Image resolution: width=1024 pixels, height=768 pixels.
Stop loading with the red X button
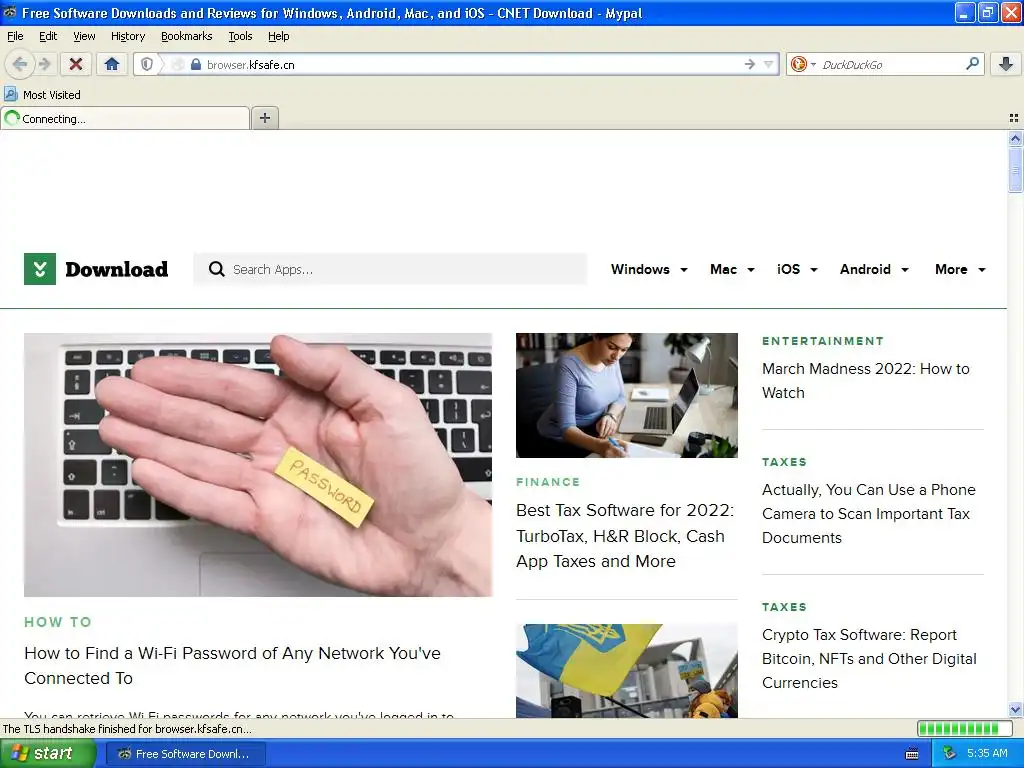[76, 64]
